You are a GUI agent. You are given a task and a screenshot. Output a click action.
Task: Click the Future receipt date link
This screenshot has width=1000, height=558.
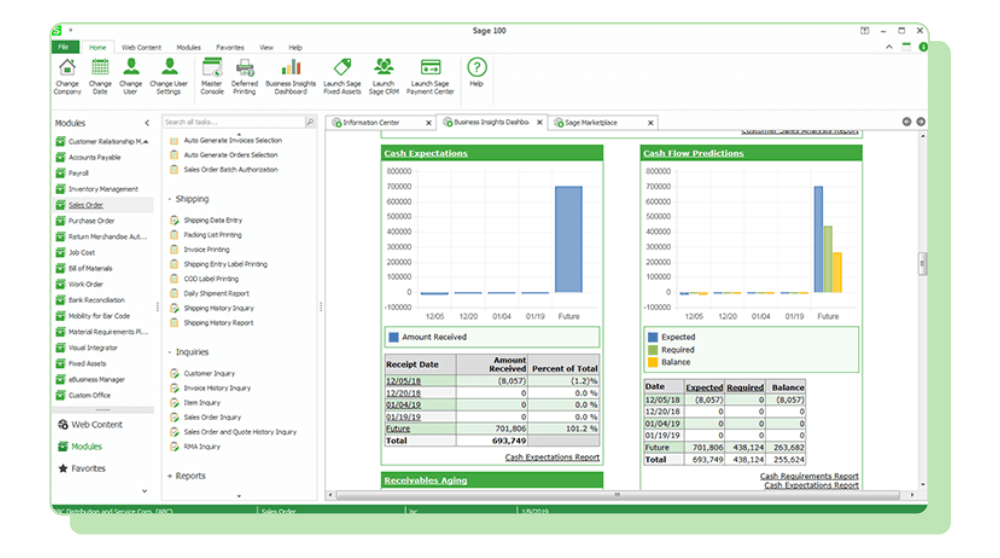(x=398, y=429)
